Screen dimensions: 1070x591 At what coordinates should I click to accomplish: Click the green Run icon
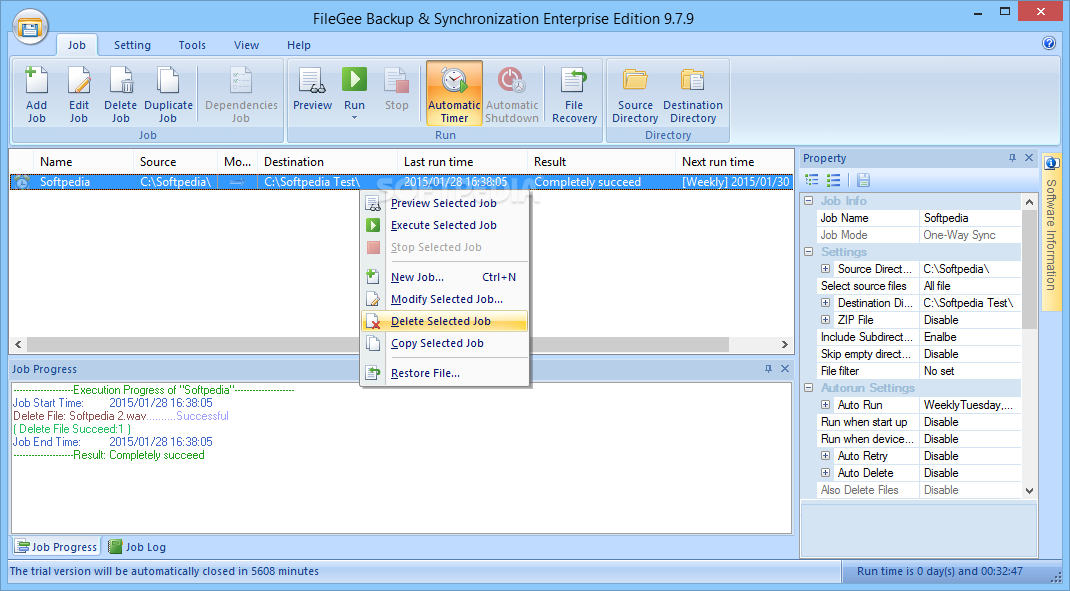(x=354, y=81)
